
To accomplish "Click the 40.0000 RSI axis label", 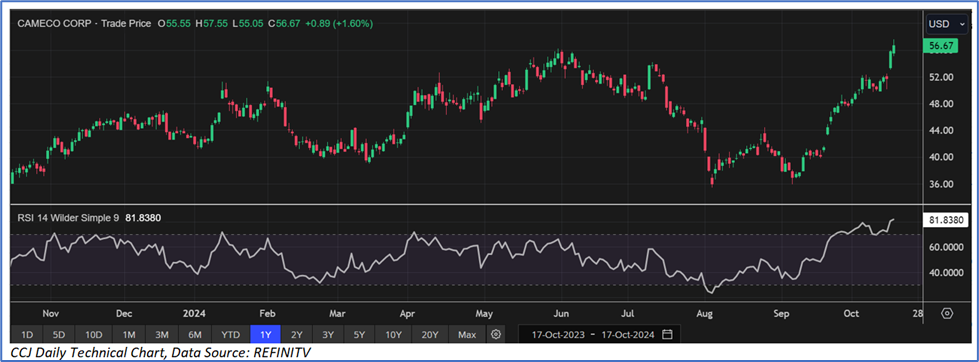I will 946,273.
